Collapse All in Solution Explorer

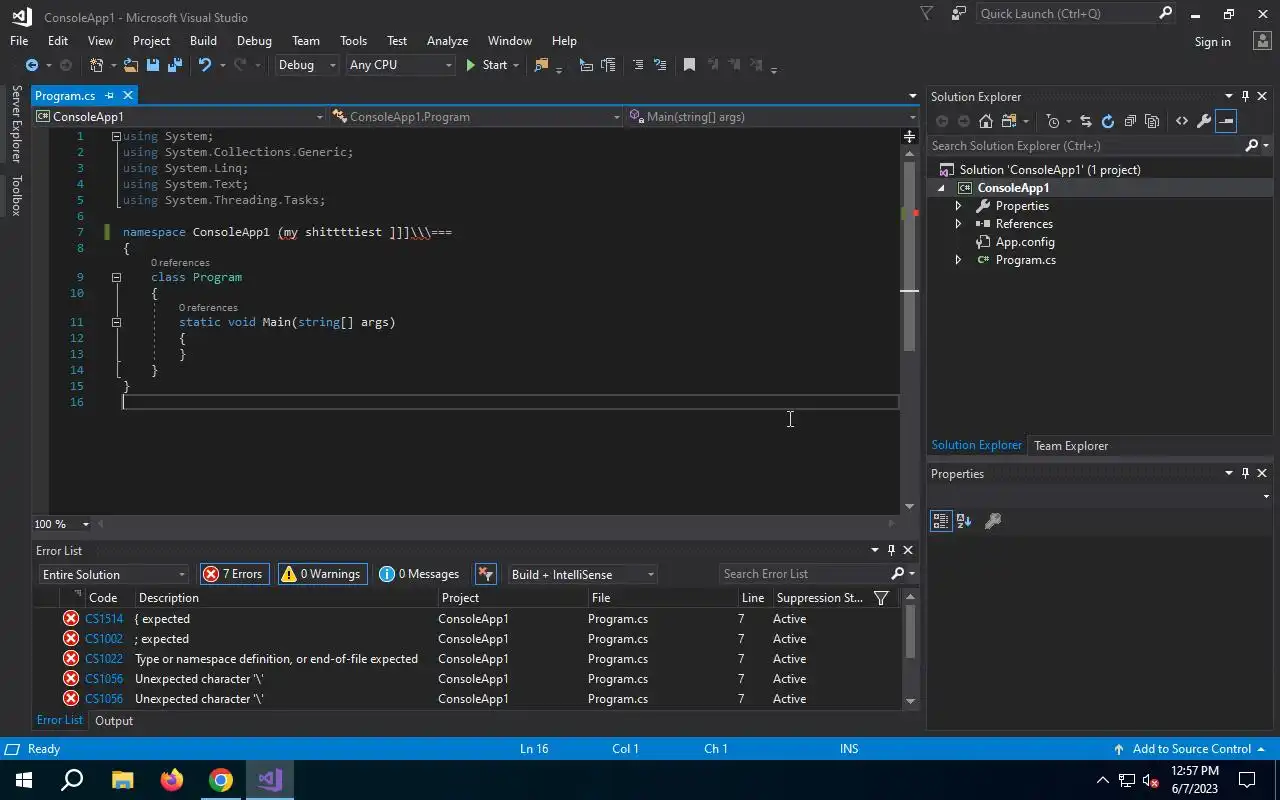point(1130,121)
